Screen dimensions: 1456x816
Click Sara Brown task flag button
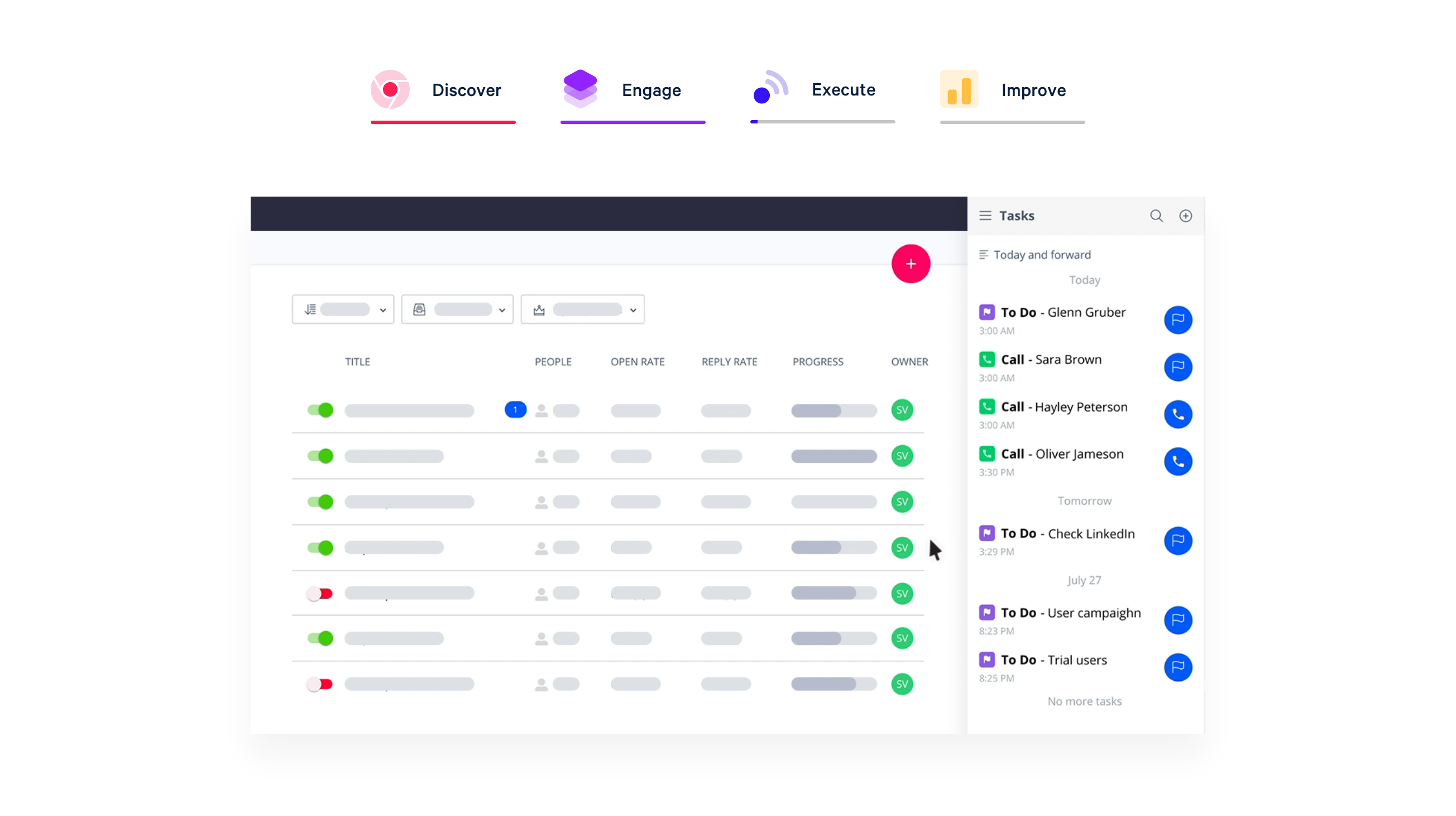[x=1178, y=367]
